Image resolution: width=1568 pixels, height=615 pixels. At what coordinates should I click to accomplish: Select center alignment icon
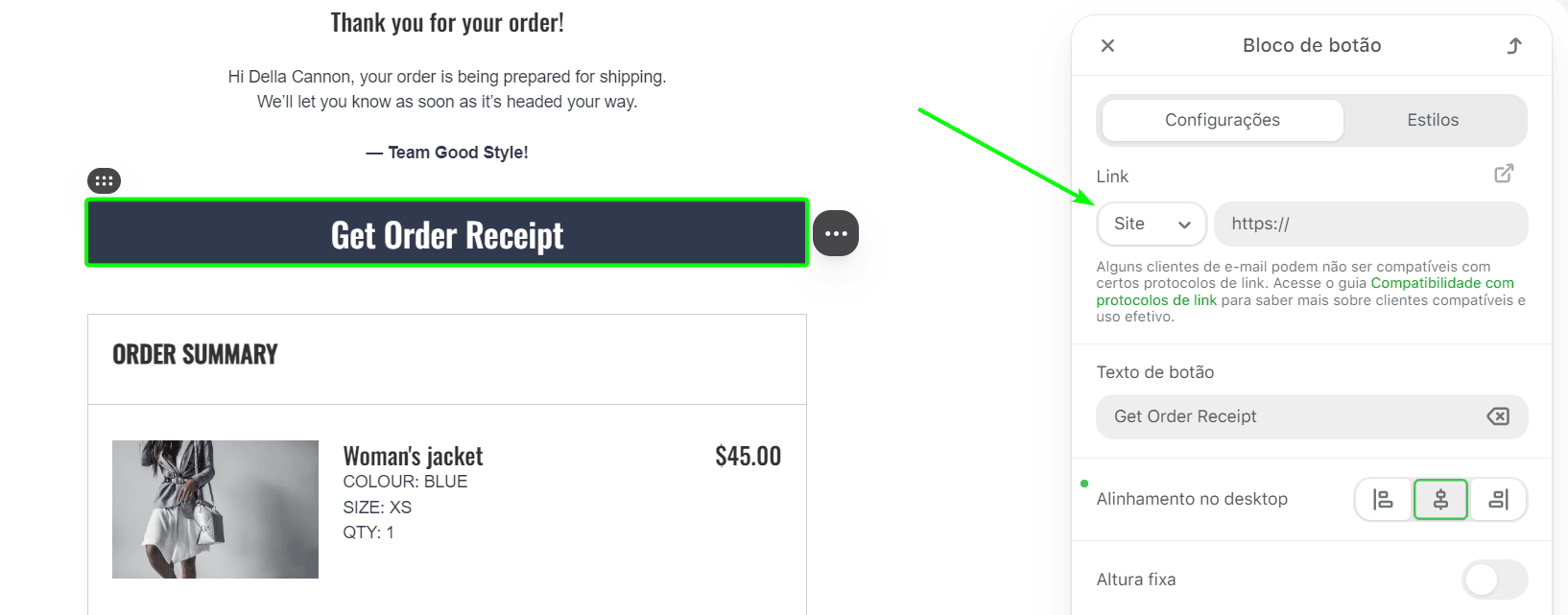click(1440, 499)
